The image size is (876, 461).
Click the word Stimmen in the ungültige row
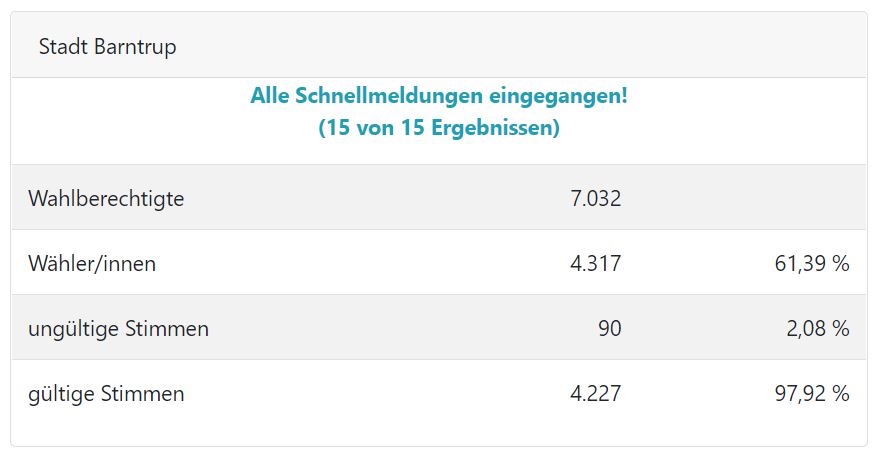pos(166,329)
